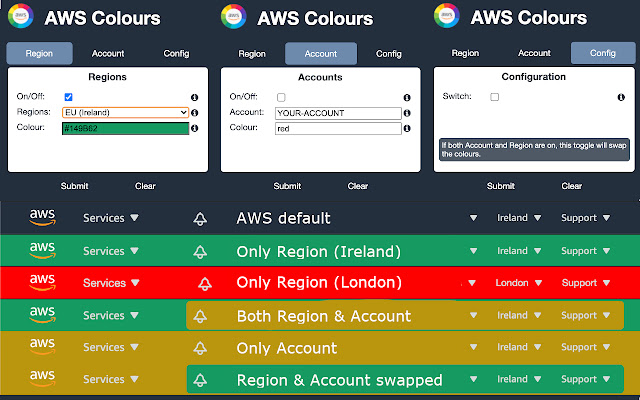
Task: Click the green Regions colour field
Action: coord(125,129)
